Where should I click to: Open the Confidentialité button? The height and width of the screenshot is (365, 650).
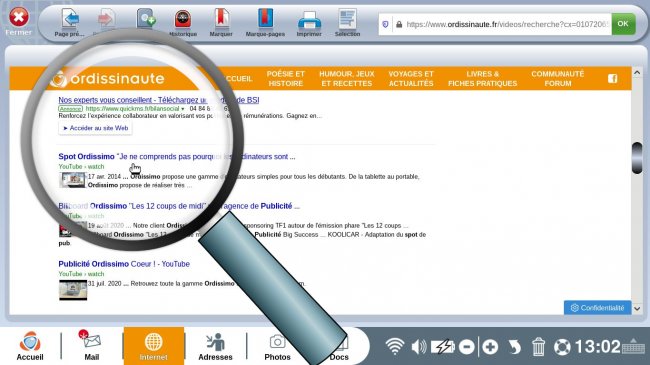click(x=597, y=308)
